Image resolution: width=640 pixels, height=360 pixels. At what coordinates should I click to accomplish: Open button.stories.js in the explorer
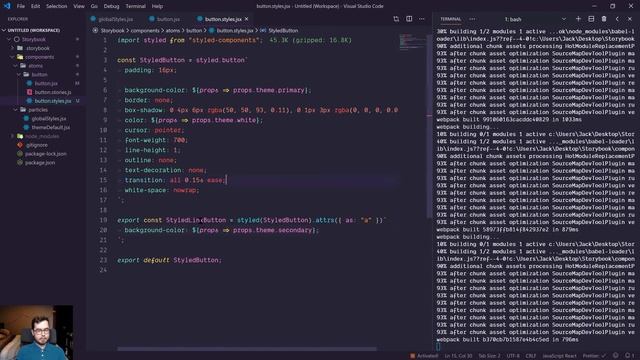(53, 92)
